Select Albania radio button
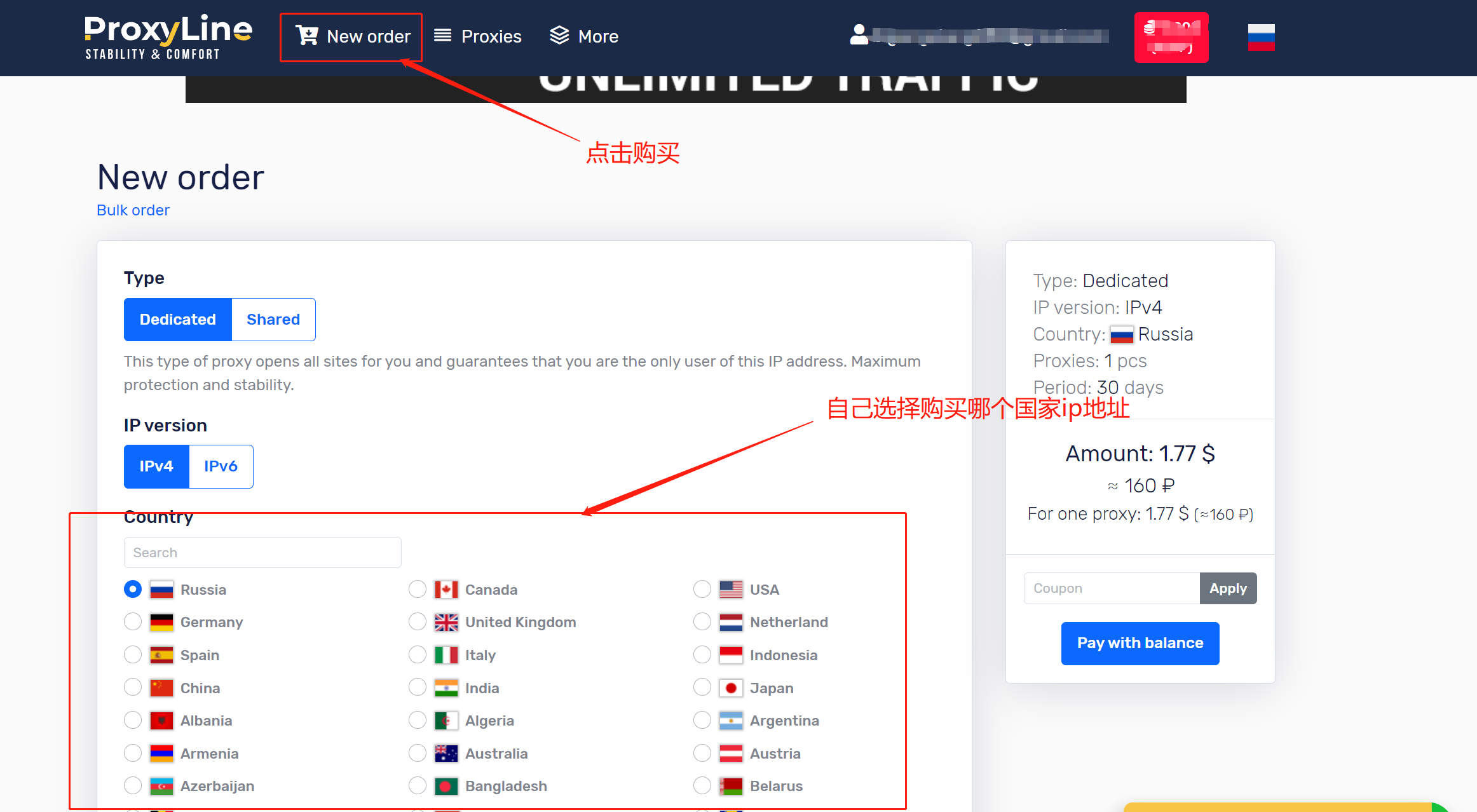Screen dimensions: 1477x812 [x=133, y=720]
